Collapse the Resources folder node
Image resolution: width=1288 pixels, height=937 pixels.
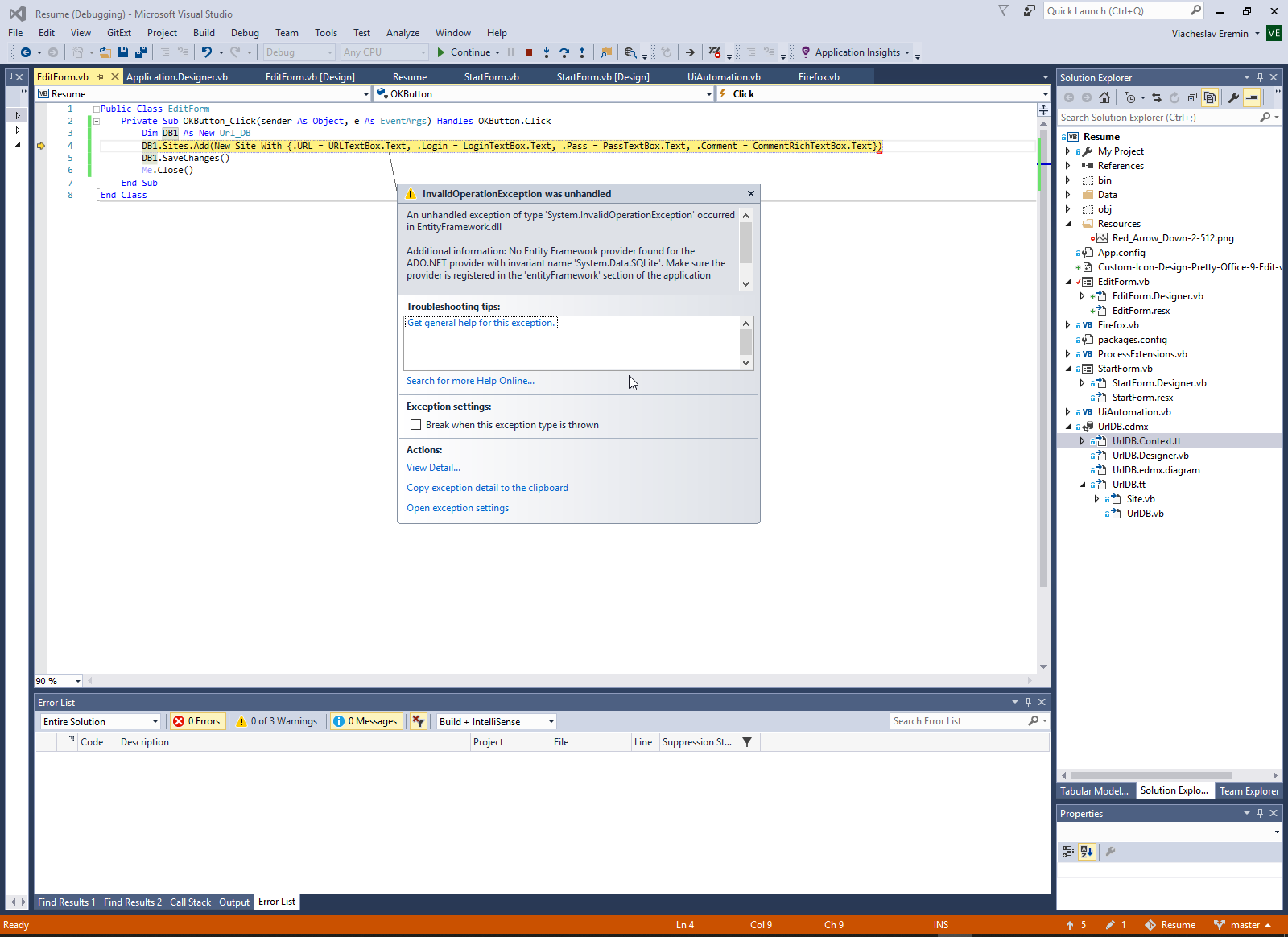(x=1067, y=224)
